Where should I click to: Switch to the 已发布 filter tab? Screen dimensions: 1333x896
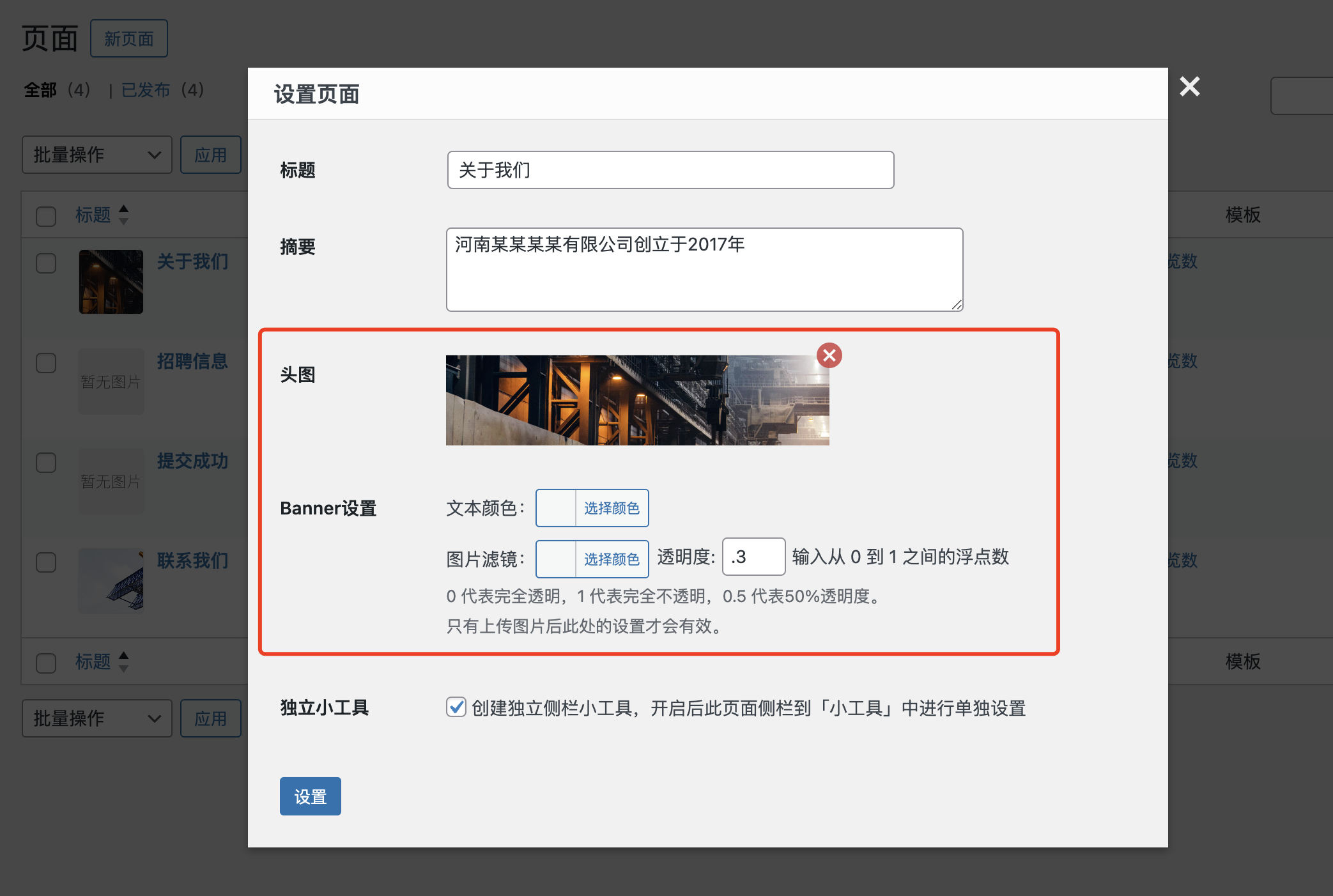click(x=146, y=90)
